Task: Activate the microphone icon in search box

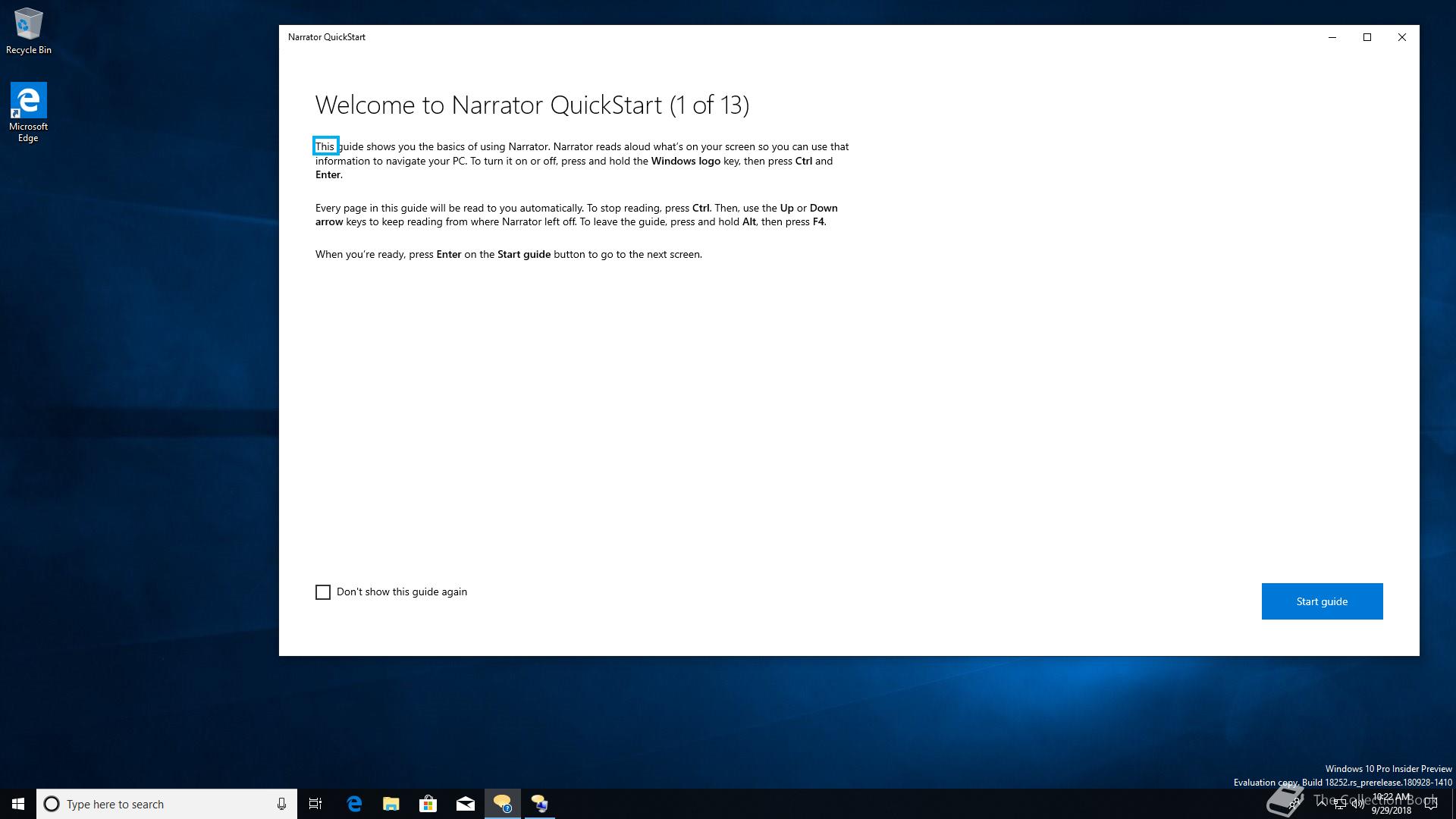Action: point(281,804)
